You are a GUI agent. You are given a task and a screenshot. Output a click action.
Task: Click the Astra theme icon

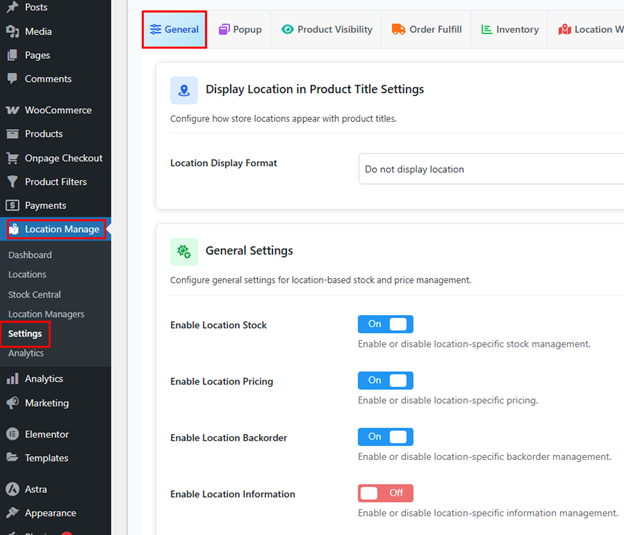pos(13,489)
